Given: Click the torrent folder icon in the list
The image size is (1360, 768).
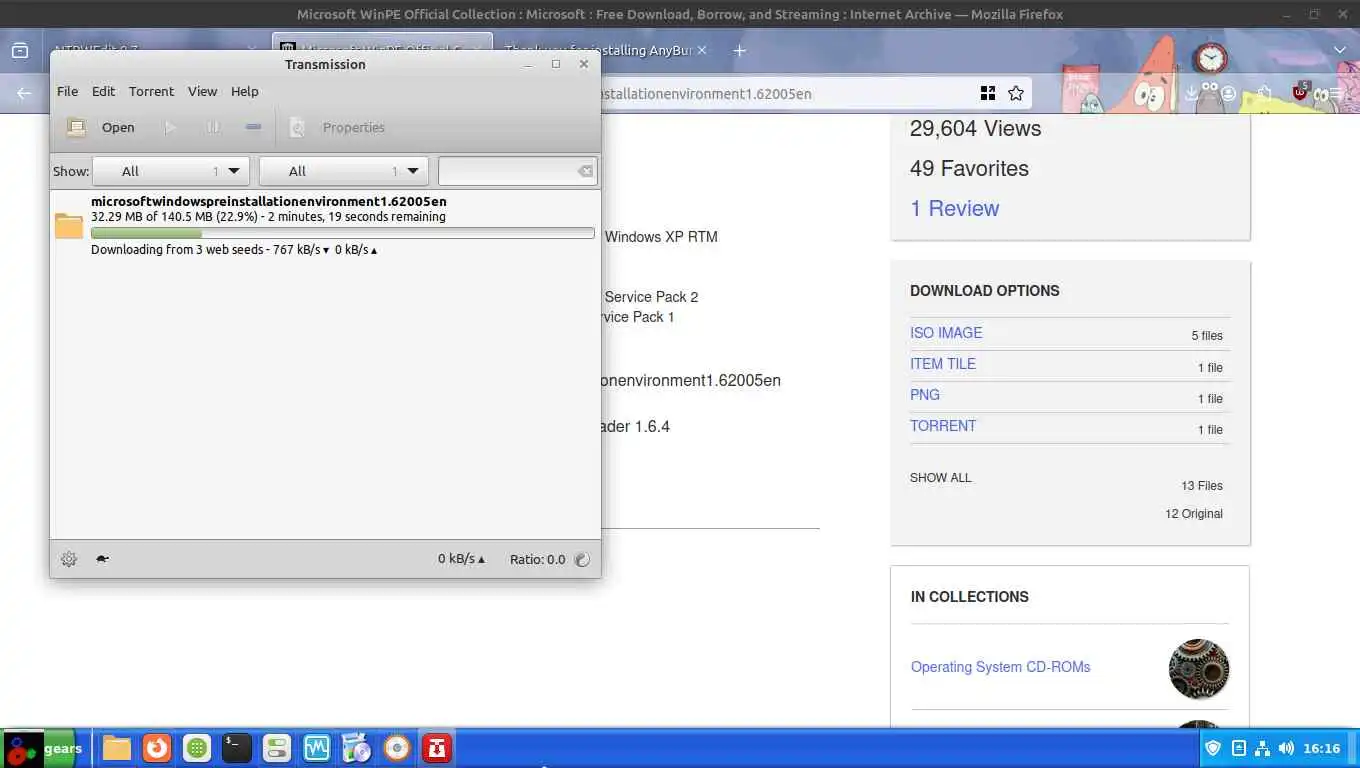Looking at the screenshot, I should (69, 226).
